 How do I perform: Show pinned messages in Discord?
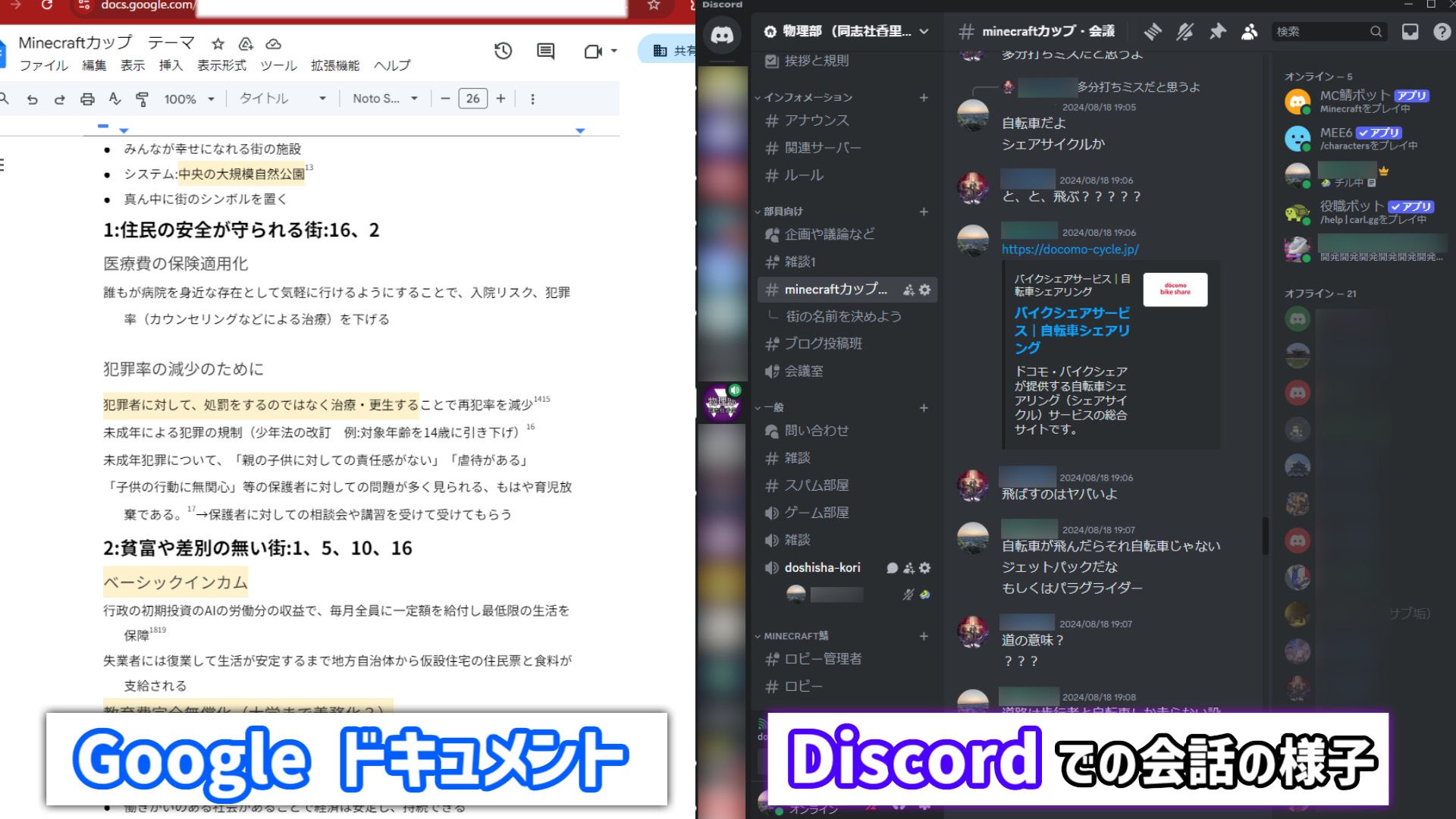pyautogui.click(x=1217, y=31)
